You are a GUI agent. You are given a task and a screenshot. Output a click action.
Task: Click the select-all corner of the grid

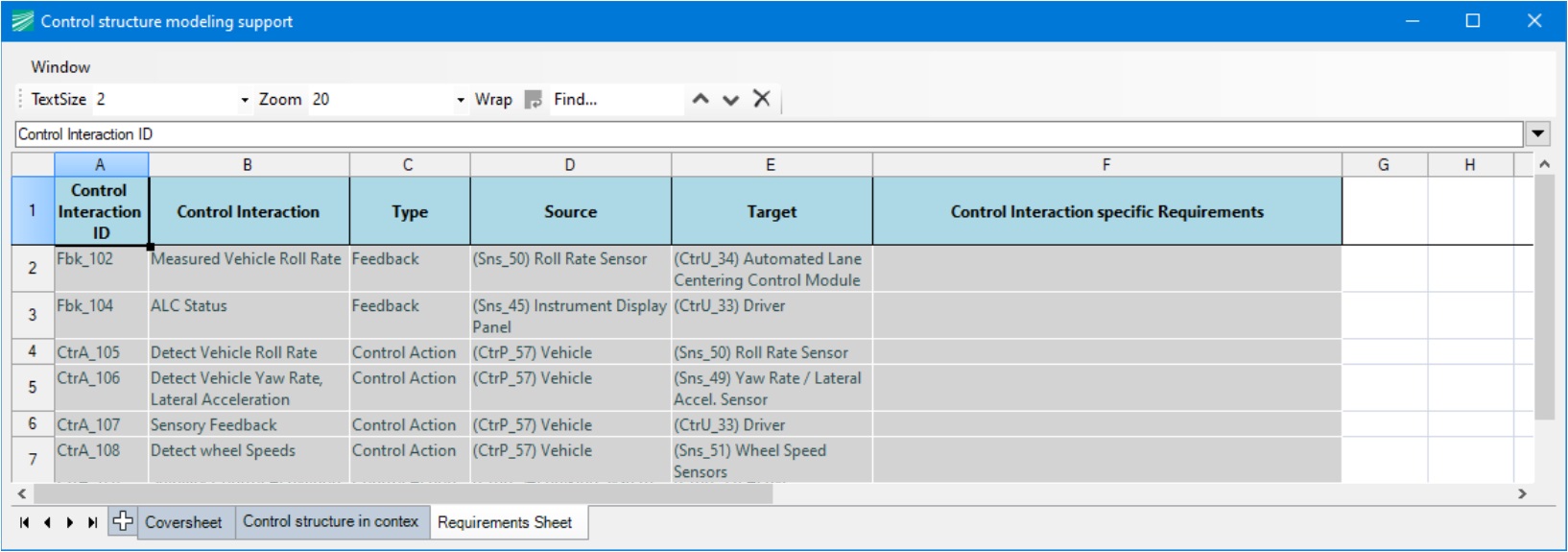(33, 165)
